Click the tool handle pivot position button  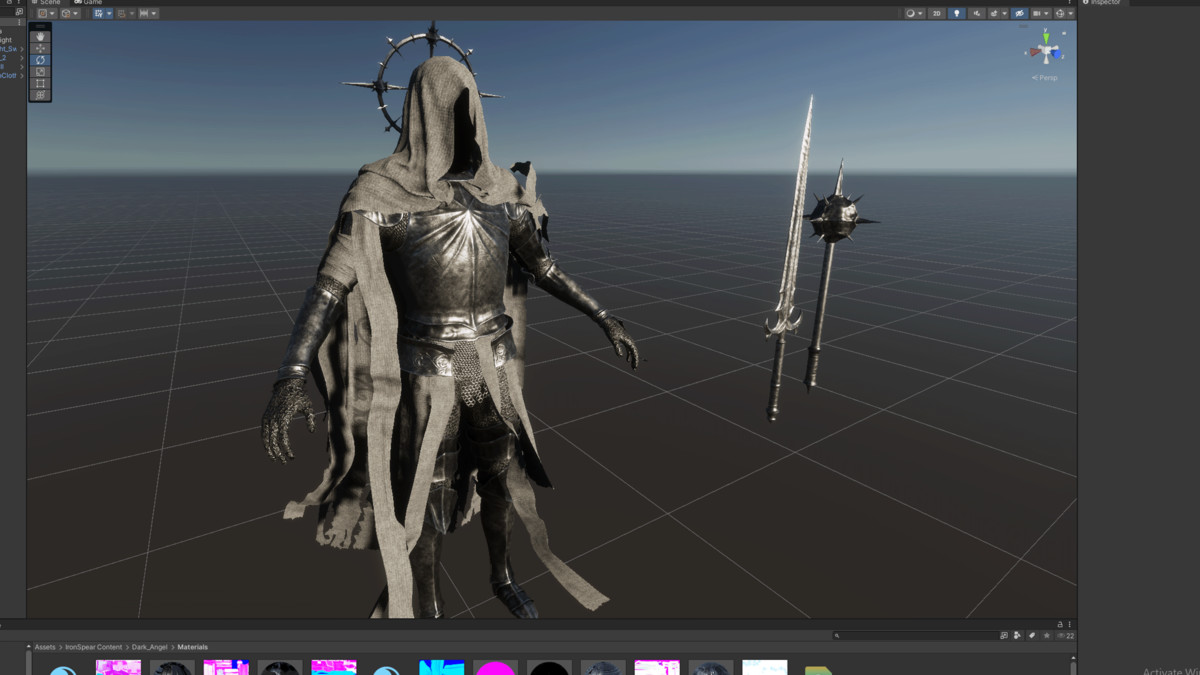(43, 13)
